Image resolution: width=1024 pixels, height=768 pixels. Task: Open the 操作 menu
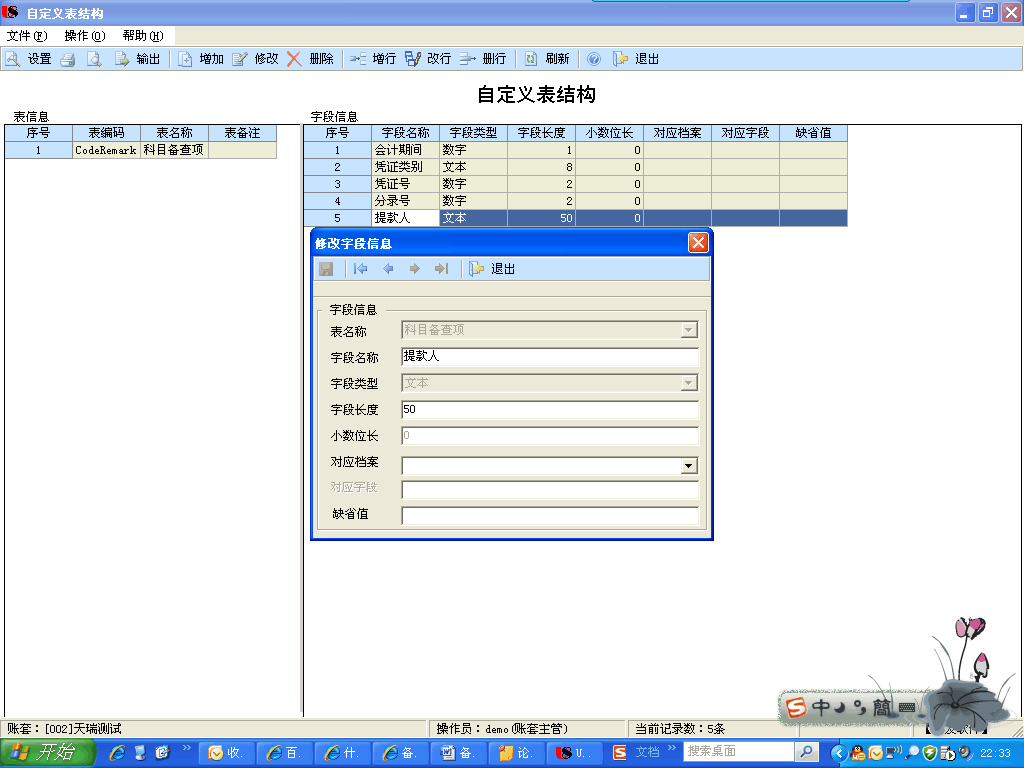tap(84, 35)
